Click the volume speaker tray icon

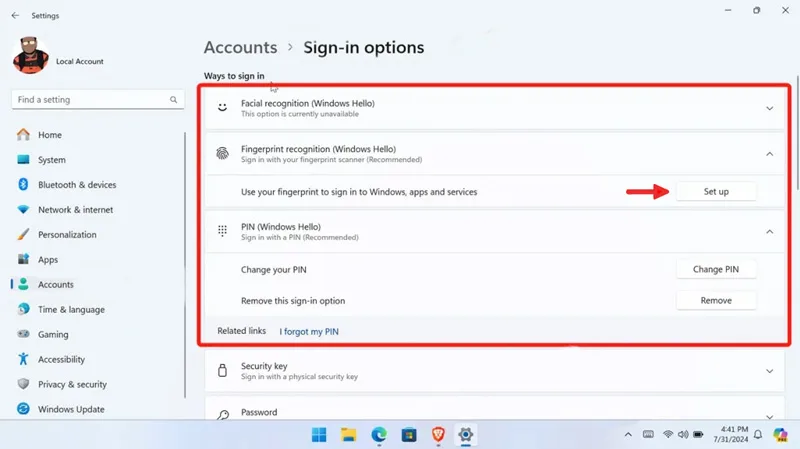[683, 434]
